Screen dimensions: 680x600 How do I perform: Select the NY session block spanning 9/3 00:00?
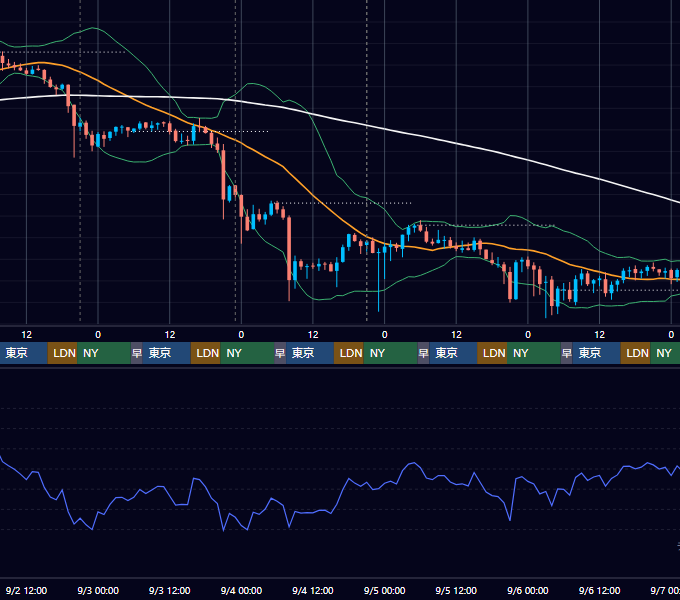(x=104, y=353)
